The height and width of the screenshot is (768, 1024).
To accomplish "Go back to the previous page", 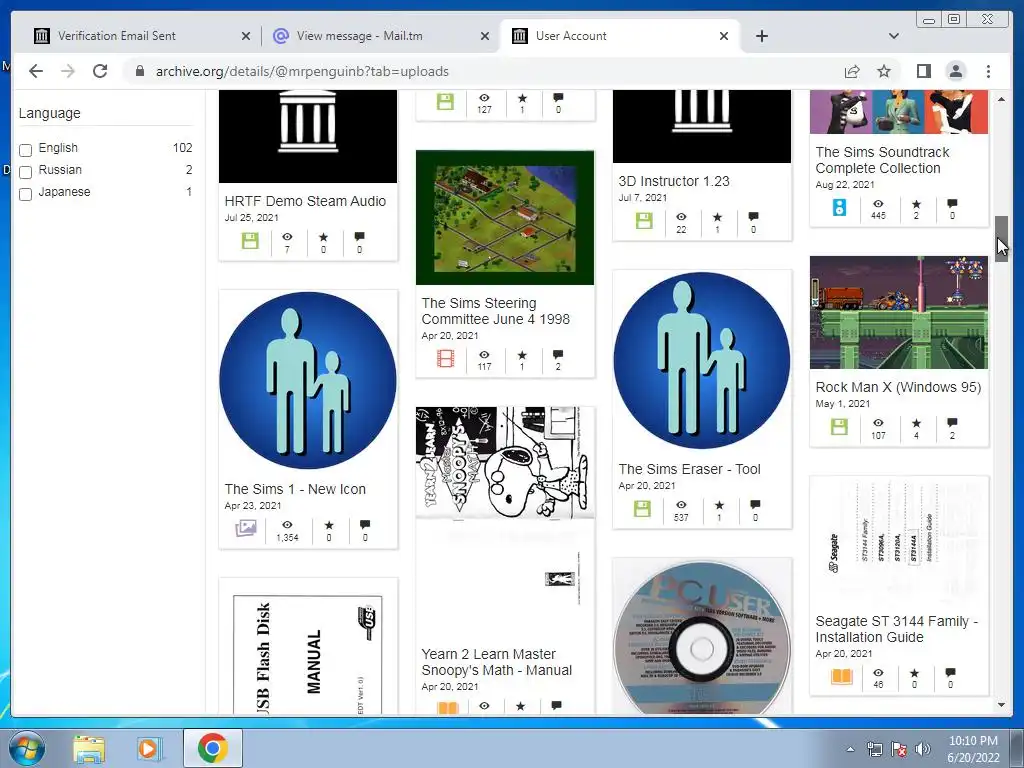I will pos(36,71).
